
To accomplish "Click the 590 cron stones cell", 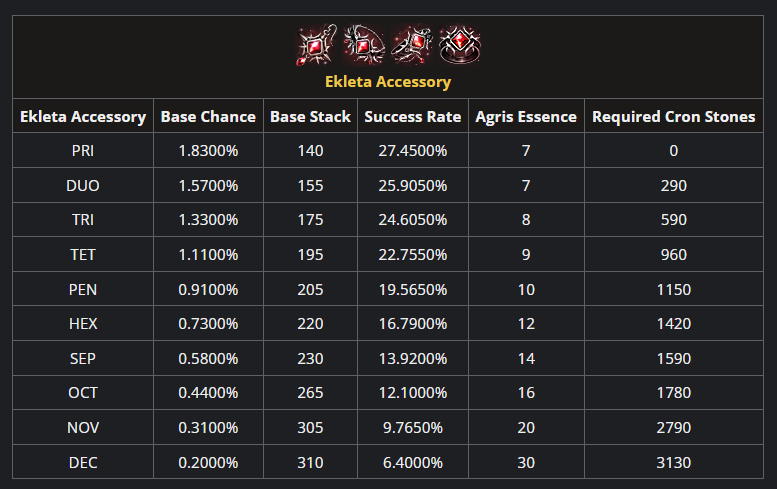I will point(673,219).
